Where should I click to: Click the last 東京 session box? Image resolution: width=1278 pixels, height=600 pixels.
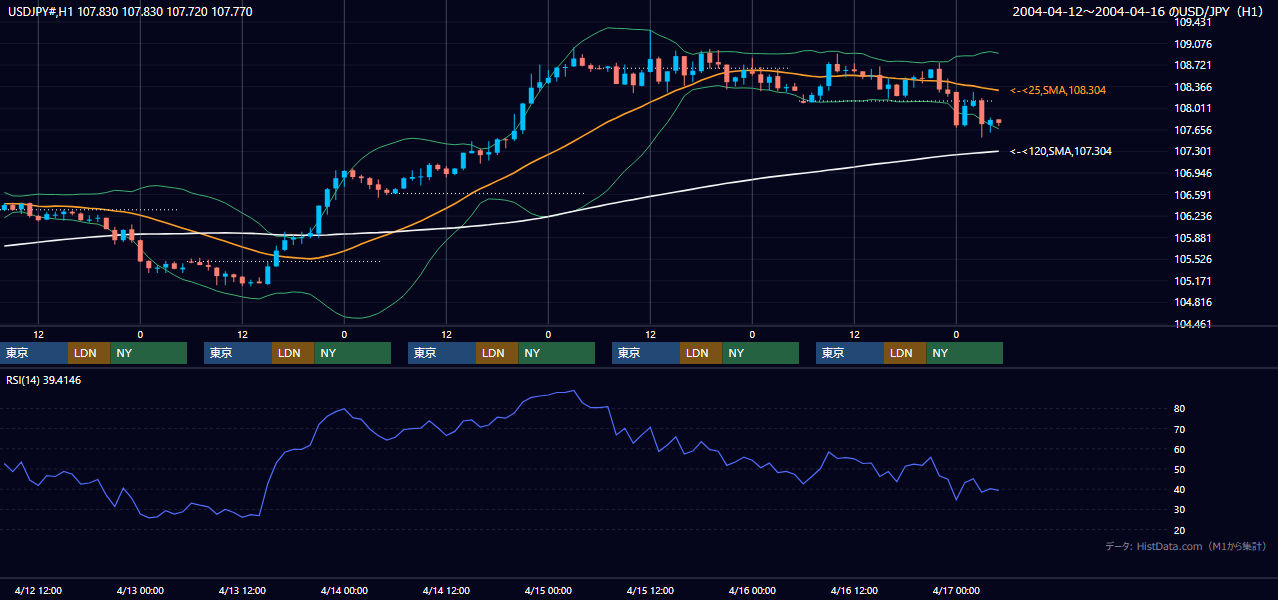(x=850, y=353)
